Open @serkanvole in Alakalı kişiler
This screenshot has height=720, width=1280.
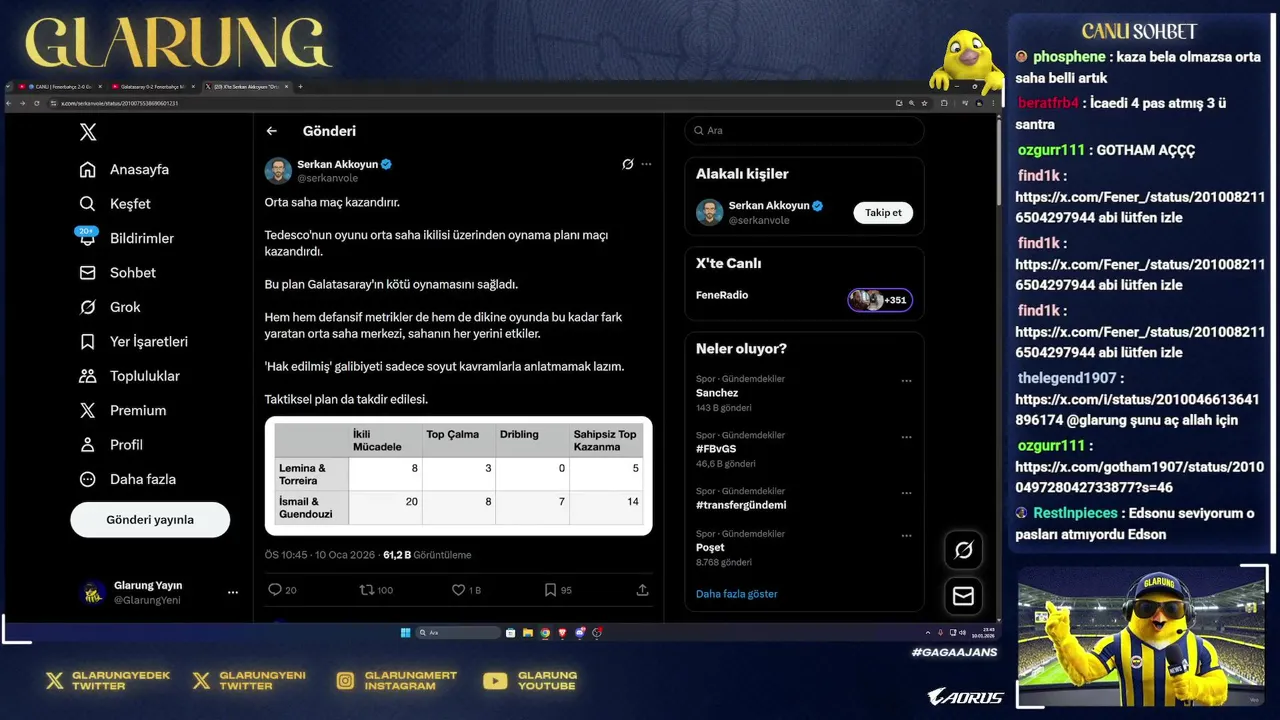coord(759,220)
